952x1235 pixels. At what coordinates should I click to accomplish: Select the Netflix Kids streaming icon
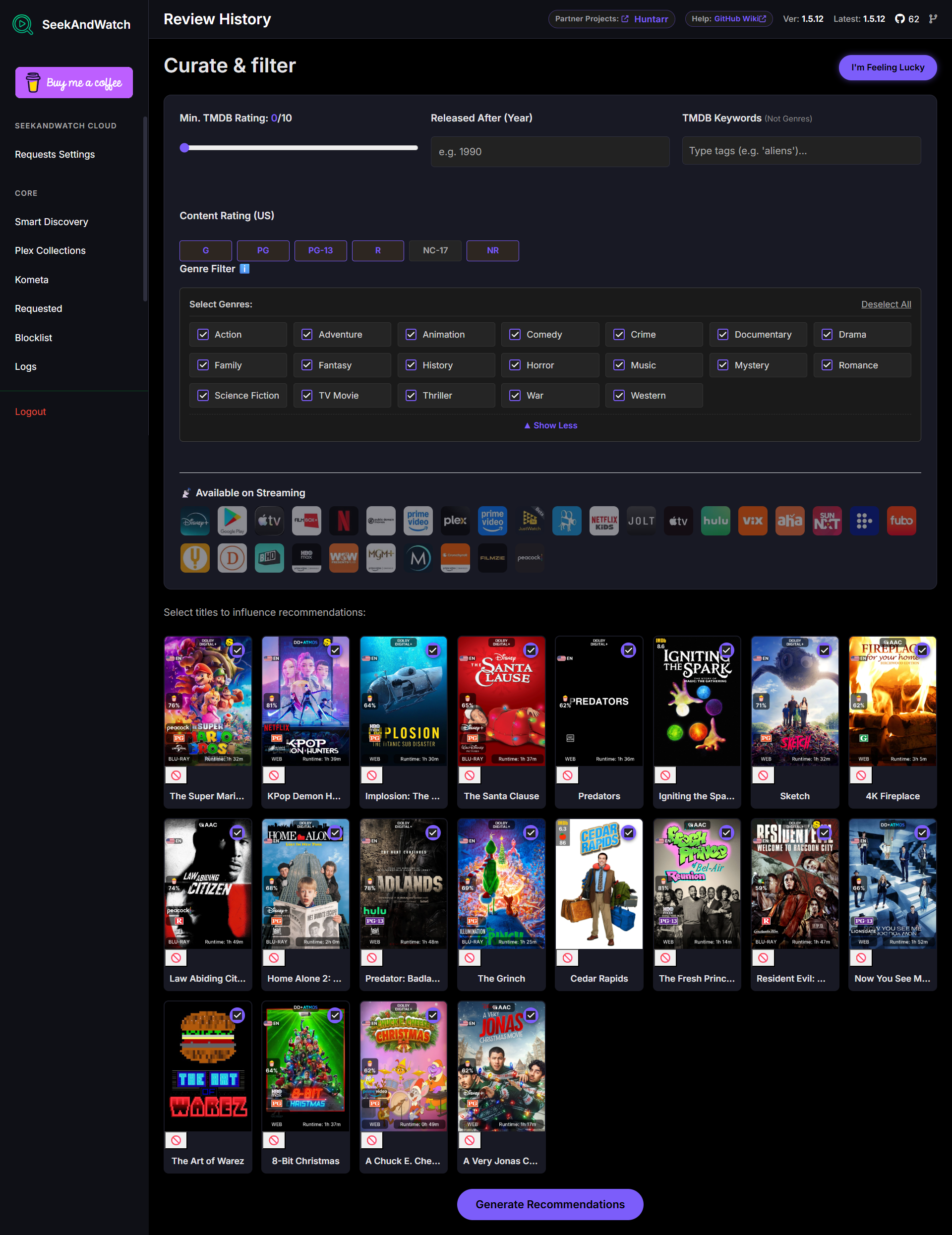click(x=603, y=521)
